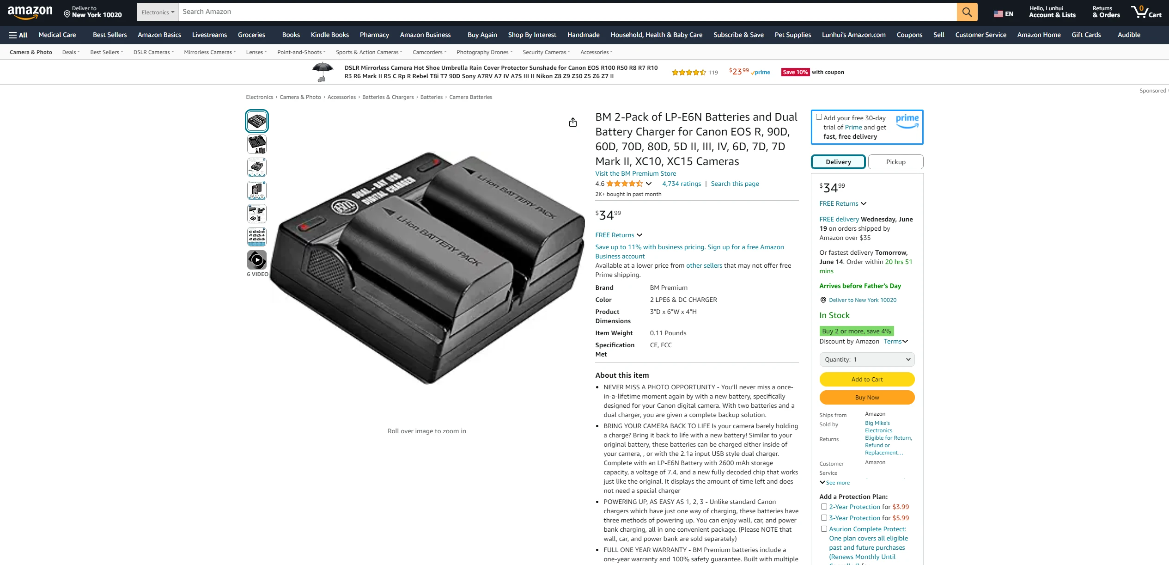This screenshot has height=565, width=1169.
Task: Click the Amazon logo
Action: pyautogui.click(x=30, y=13)
